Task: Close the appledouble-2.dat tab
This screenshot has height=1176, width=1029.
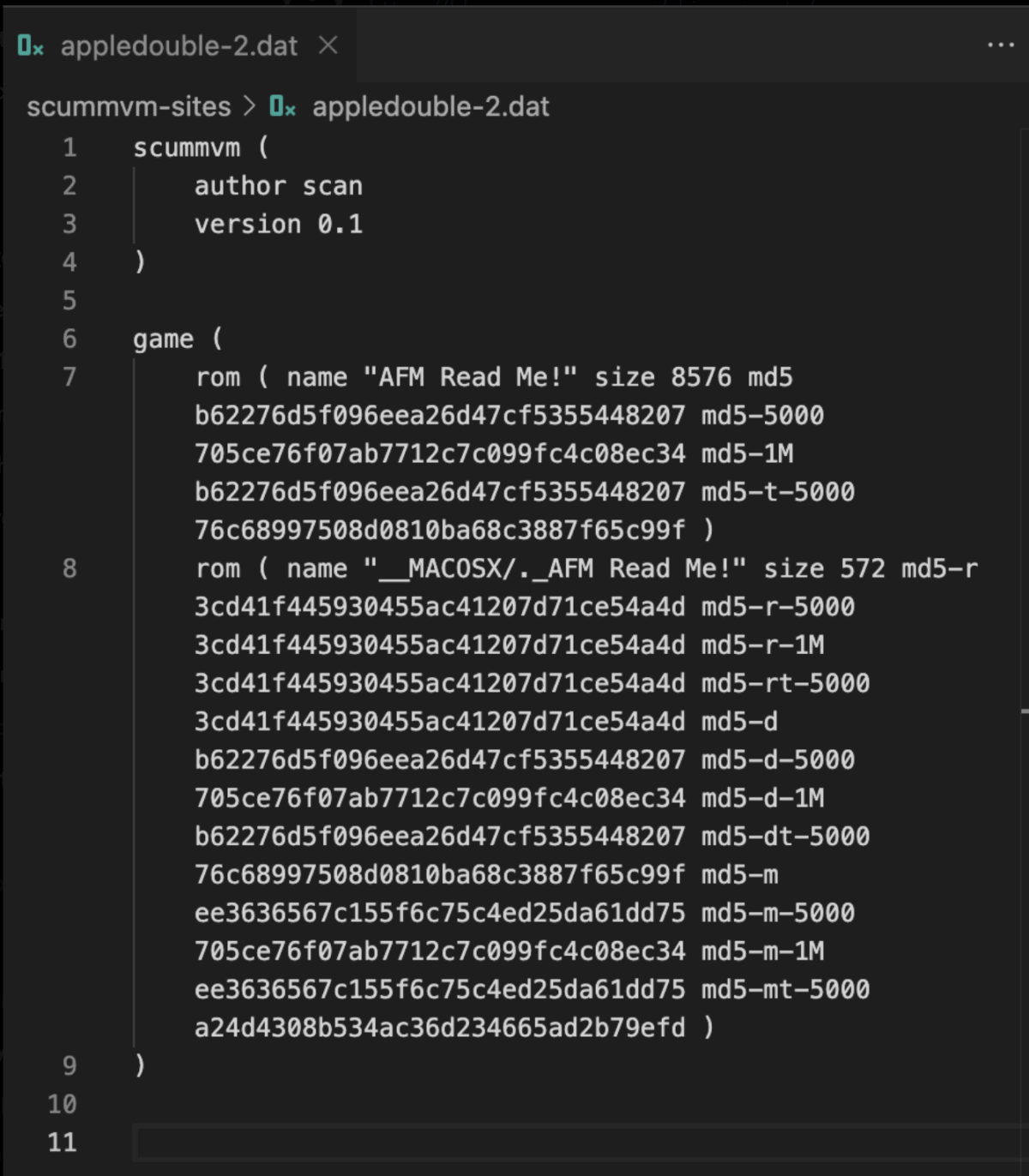Action: tap(328, 45)
